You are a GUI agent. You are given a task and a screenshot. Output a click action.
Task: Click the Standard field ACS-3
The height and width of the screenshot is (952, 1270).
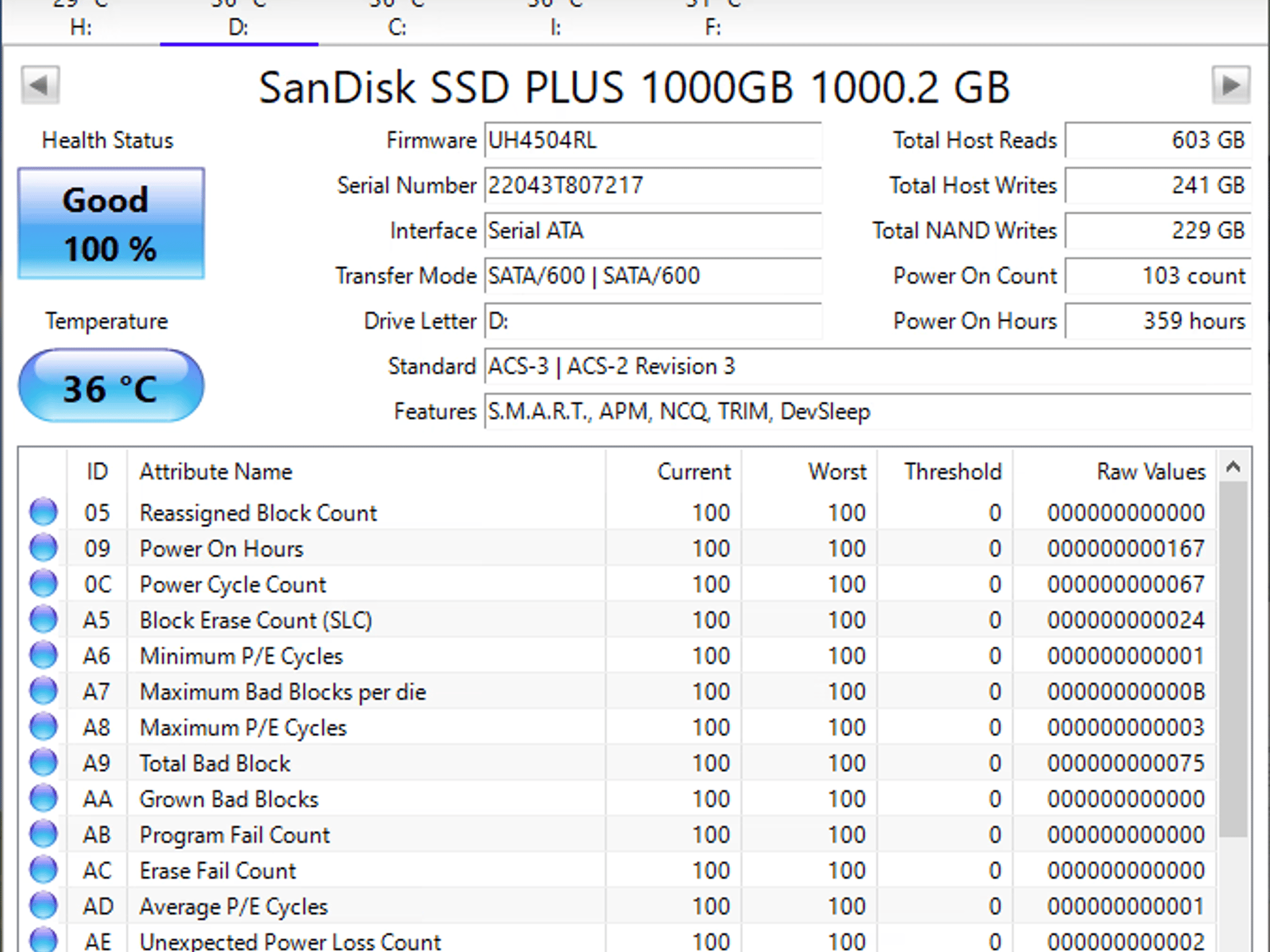click(x=868, y=367)
